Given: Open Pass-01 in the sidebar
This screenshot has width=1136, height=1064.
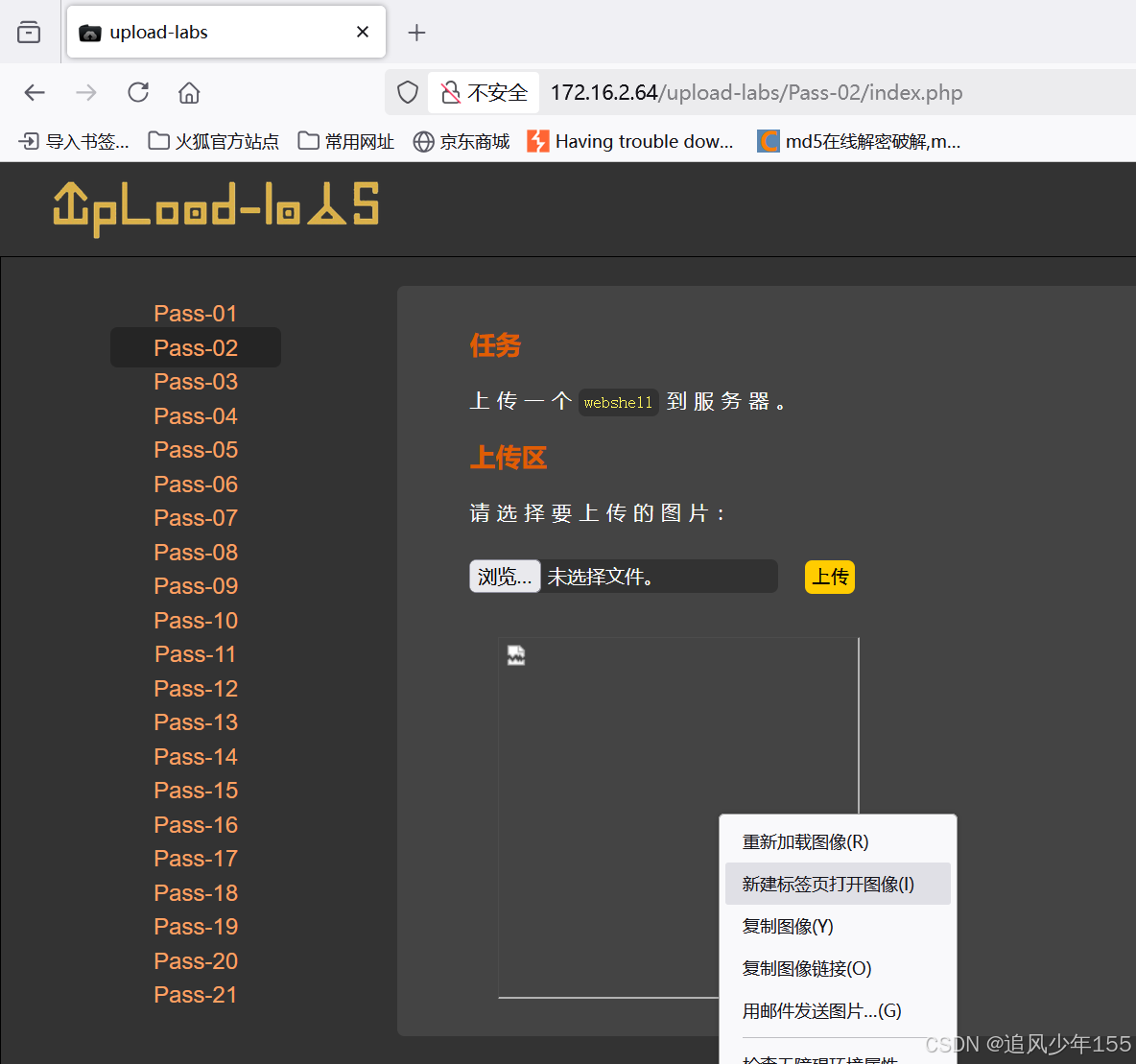Looking at the screenshot, I should (x=196, y=314).
